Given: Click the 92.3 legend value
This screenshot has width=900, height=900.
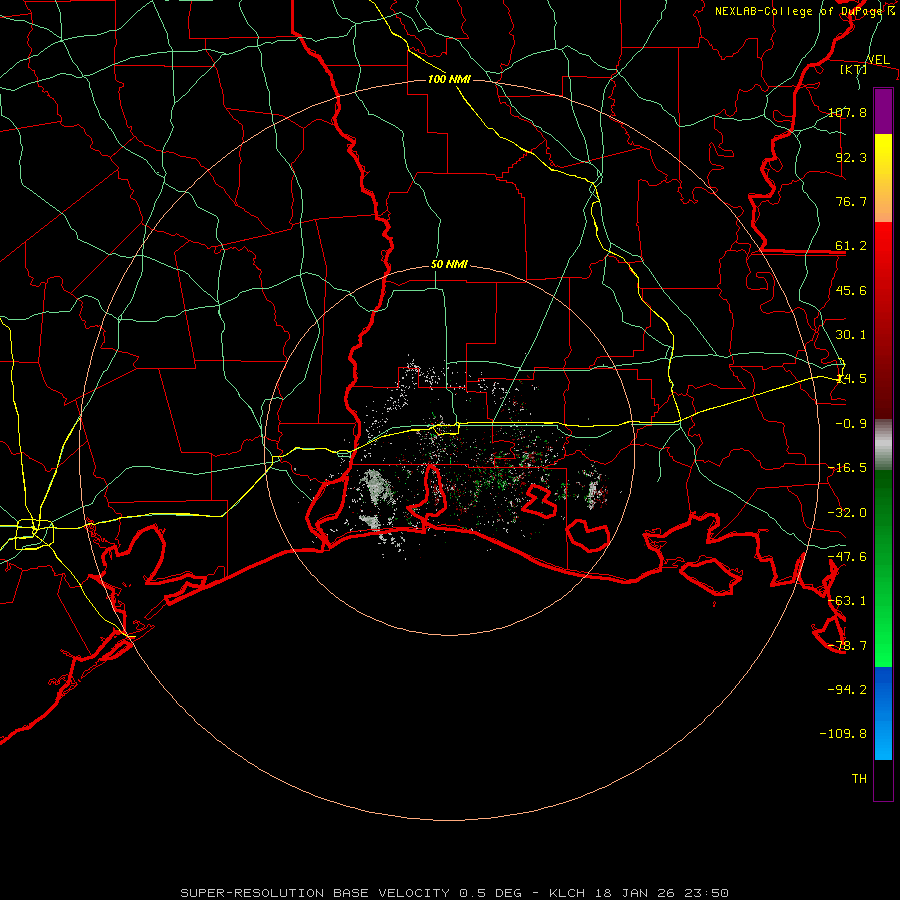Looking at the screenshot, I should (x=851, y=157).
